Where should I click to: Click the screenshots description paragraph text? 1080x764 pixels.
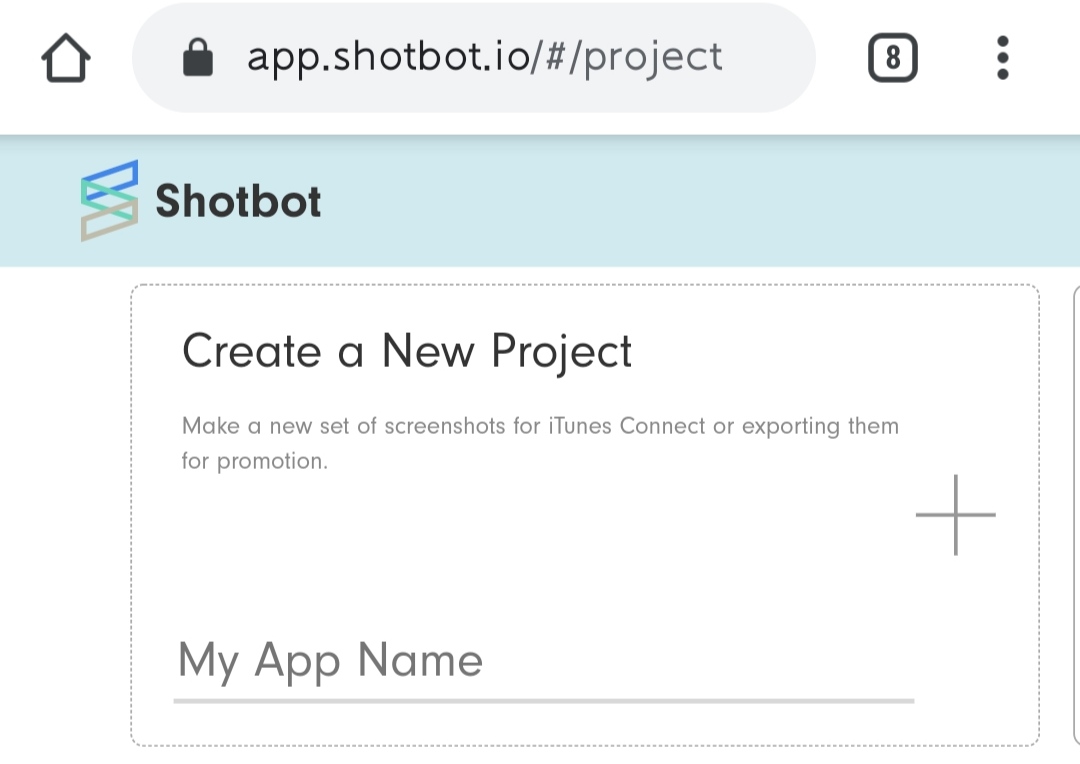pyautogui.click(x=540, y=443)
